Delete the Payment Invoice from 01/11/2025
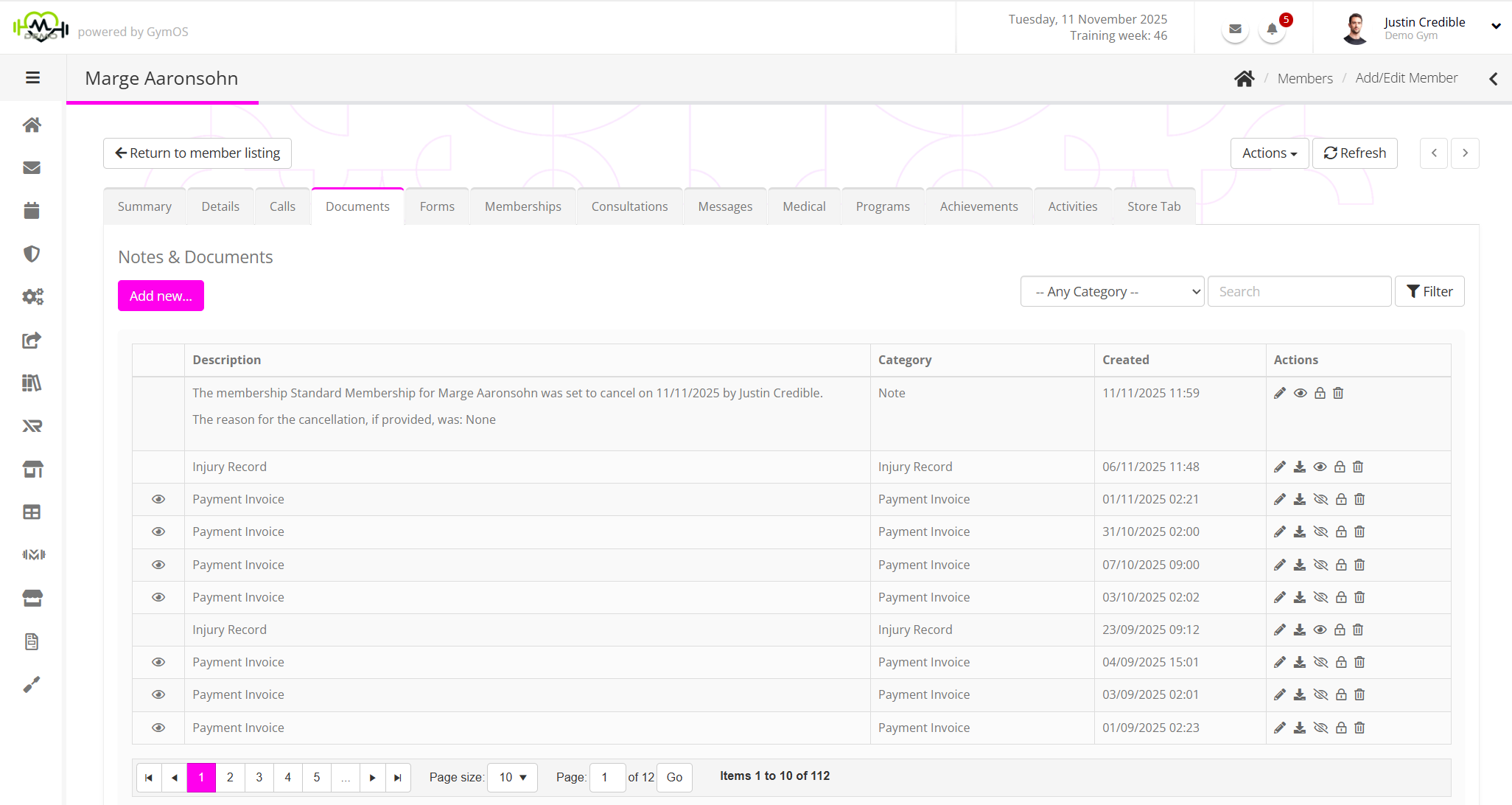This screenshot has width=1512, height=805. [x=1360, y=500]
